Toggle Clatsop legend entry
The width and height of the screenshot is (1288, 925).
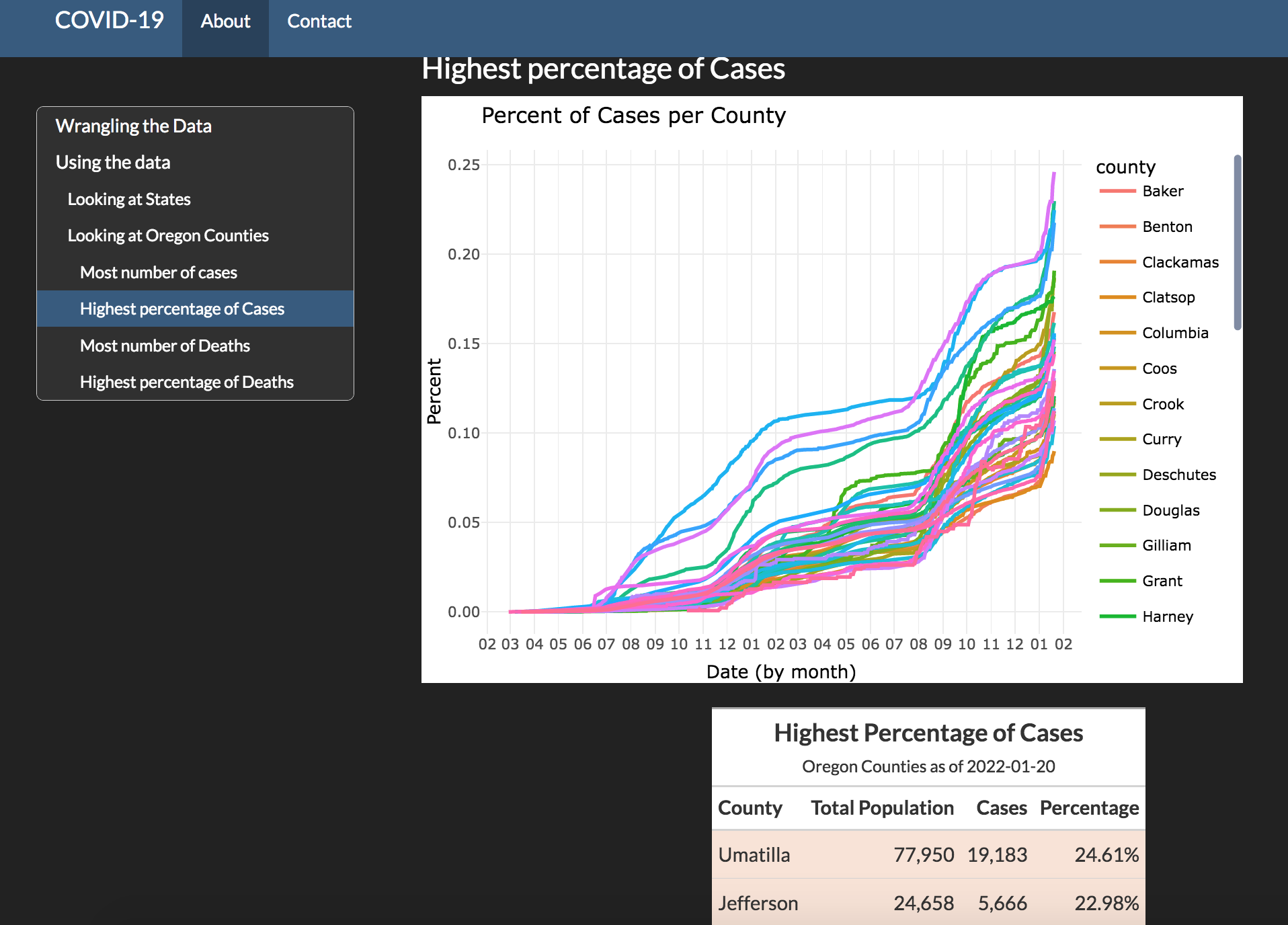1168,298
